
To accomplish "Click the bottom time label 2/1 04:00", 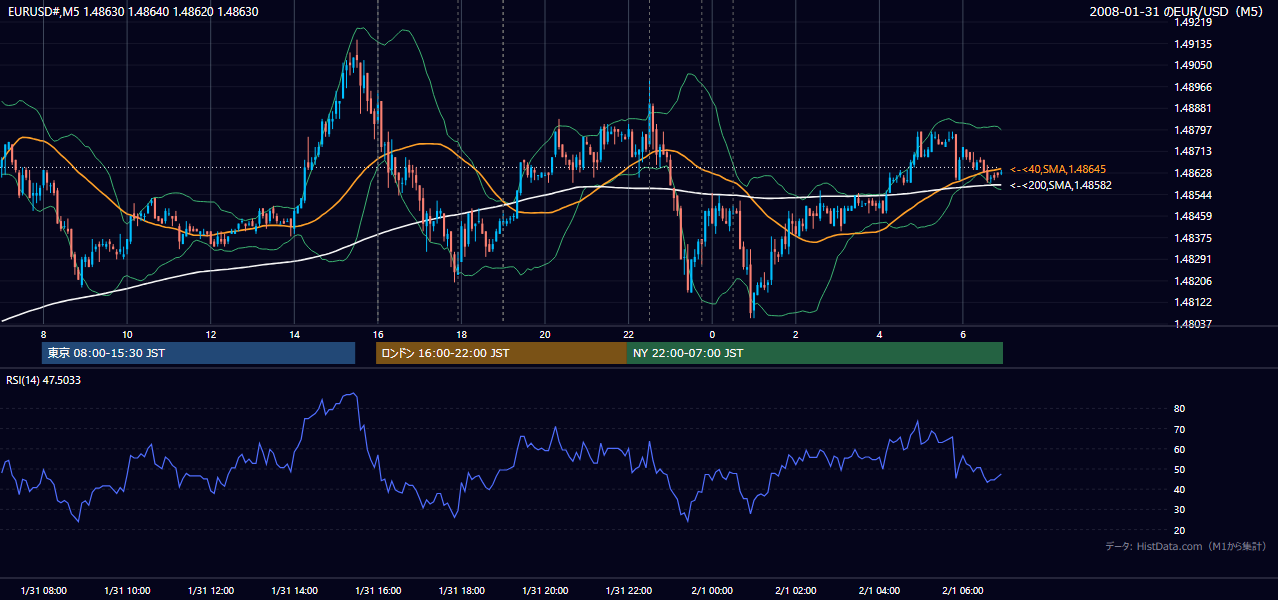I will (880, 591).
